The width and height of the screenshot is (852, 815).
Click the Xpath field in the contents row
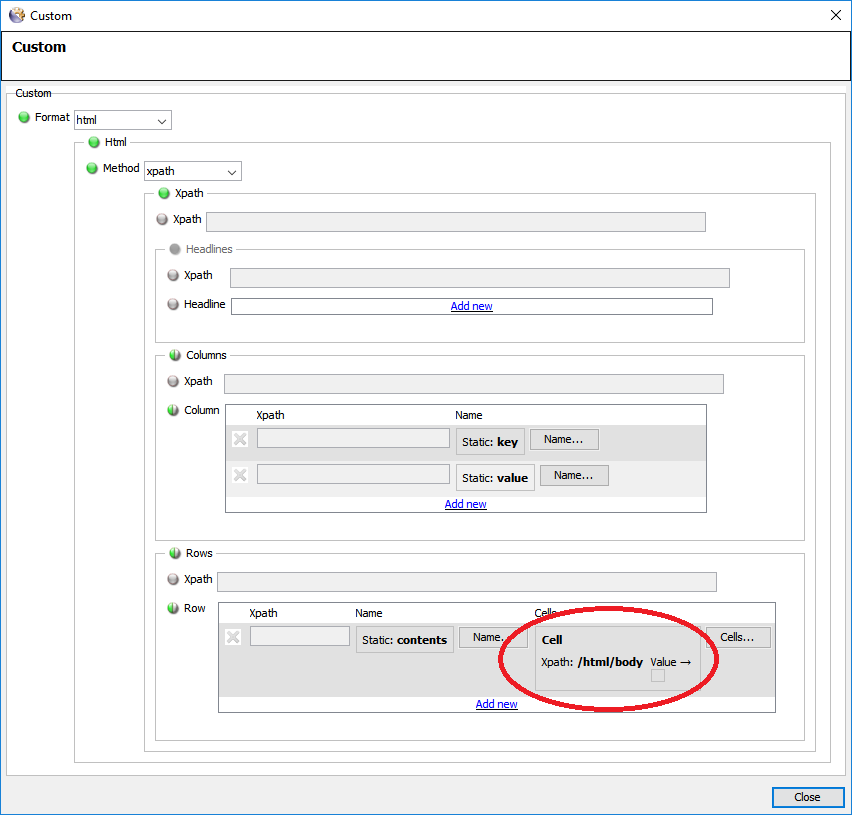coord(299,636)
